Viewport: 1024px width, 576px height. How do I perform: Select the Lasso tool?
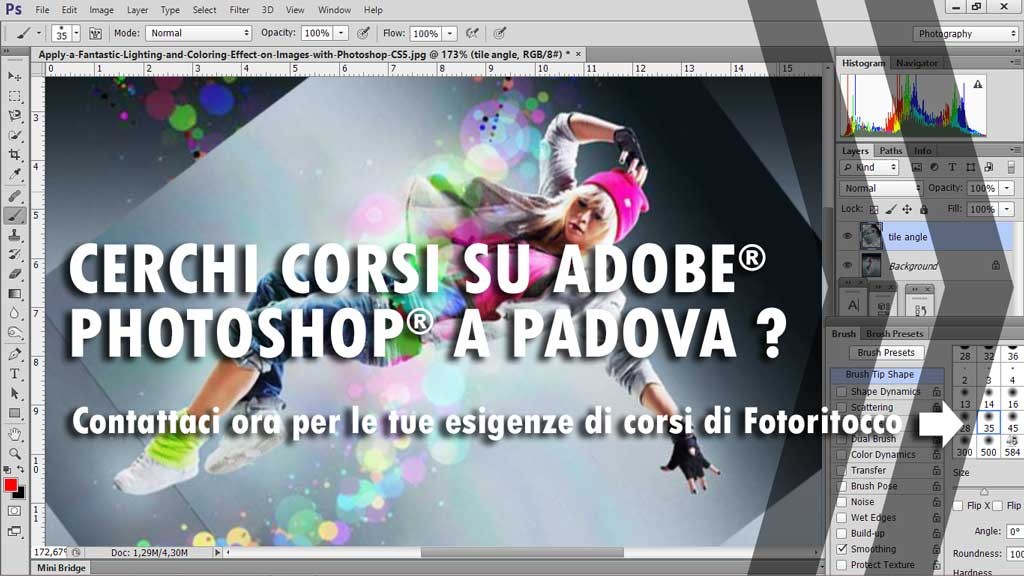coord(14,116)
